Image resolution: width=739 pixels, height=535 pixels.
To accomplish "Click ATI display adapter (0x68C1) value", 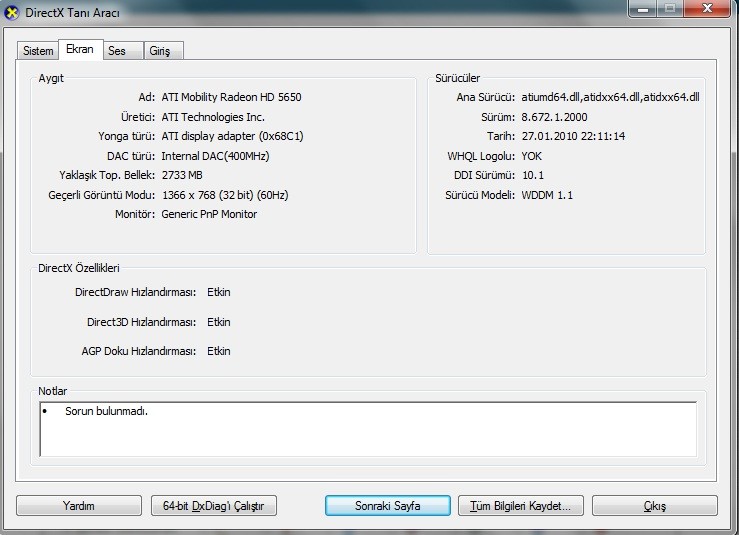I will (232, 136).
